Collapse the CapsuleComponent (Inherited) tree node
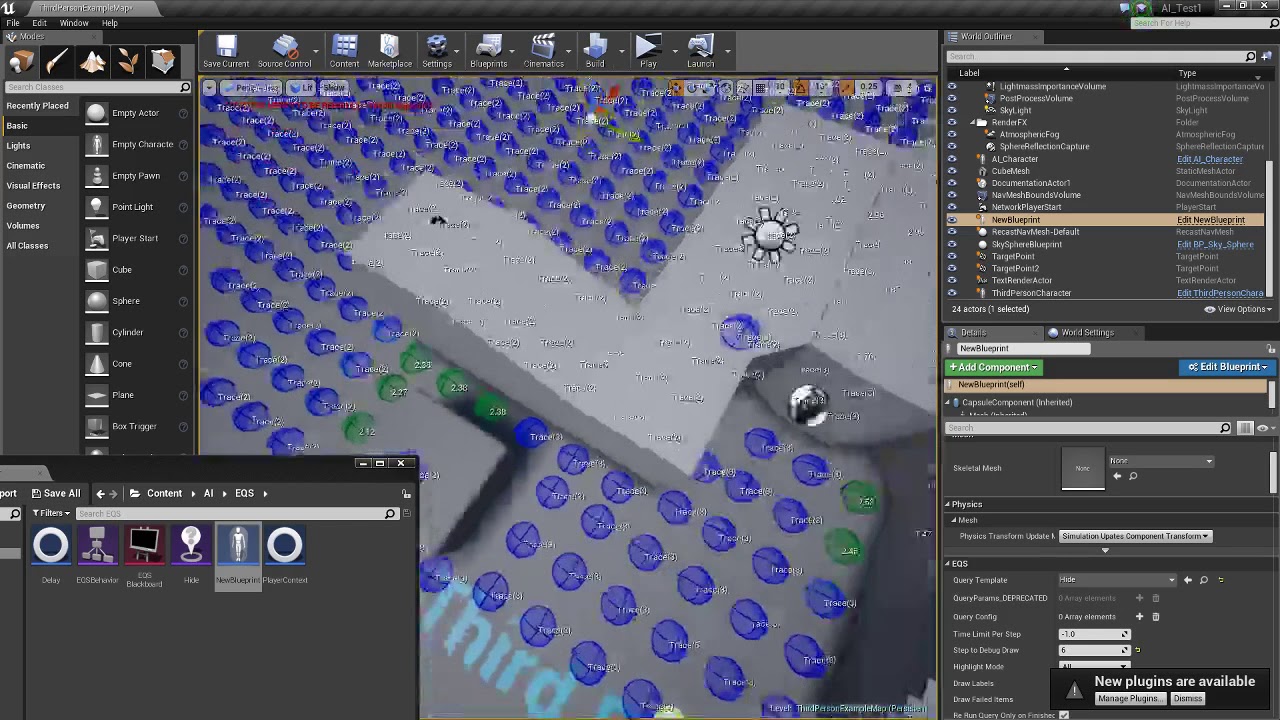The width and height of the screenshot is (1280, 720). (x=948, y=403)
